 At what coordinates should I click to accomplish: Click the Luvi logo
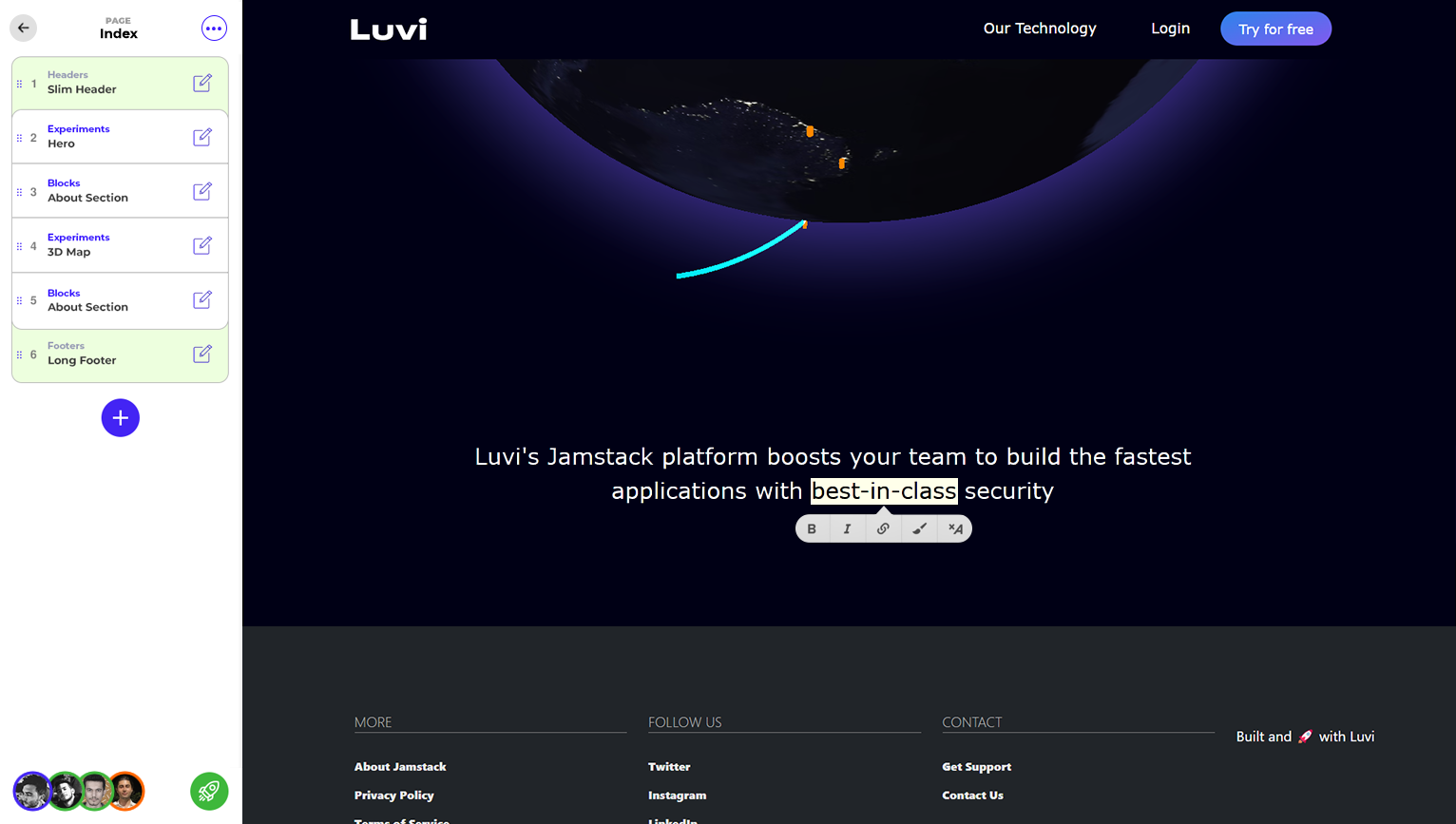(389, 29)
